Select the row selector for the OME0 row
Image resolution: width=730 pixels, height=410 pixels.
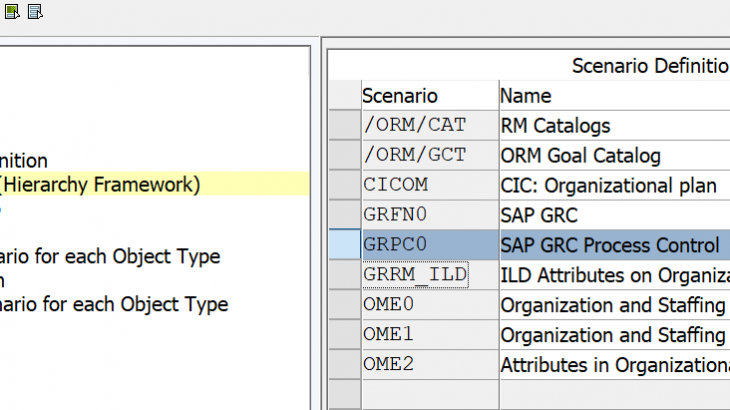[344, 305]
